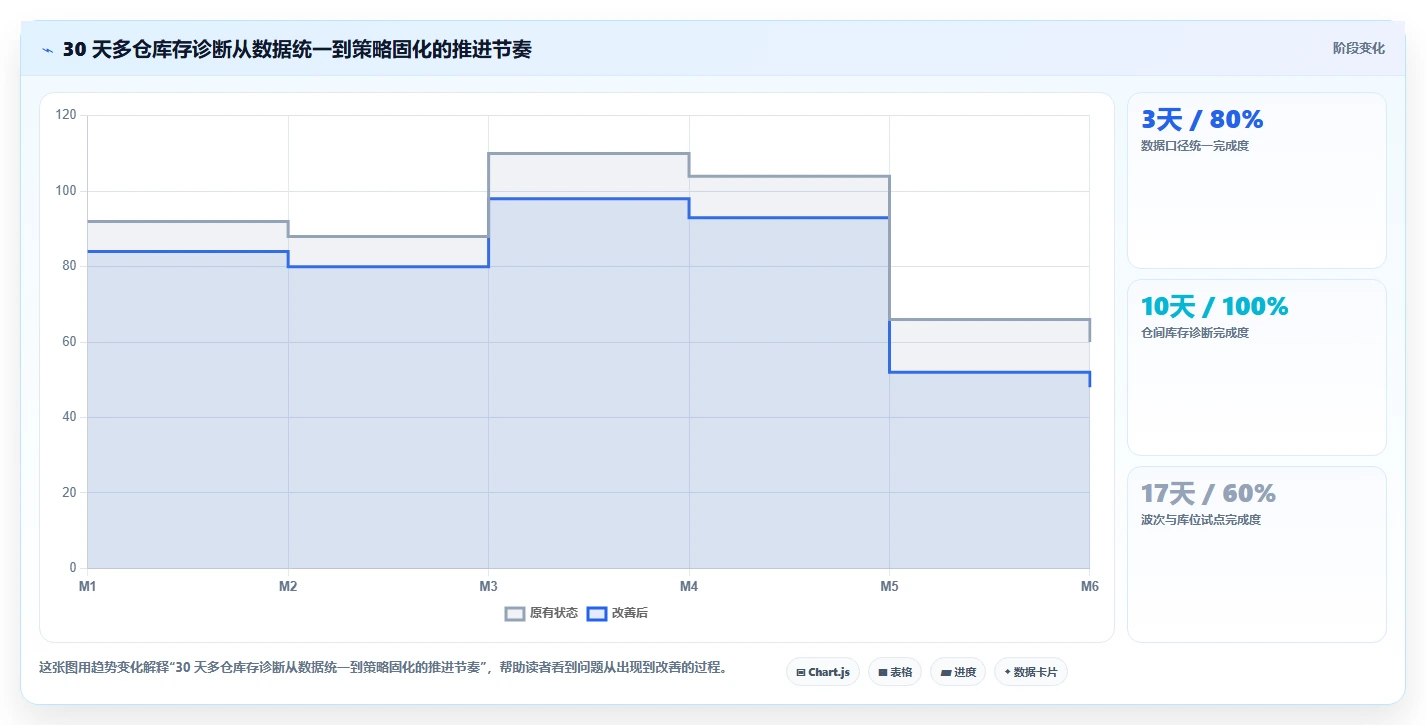Image resolution: width=1426 pixels, height=725 pixels.
Task: Select the Chart.js tag chip
Action: tap(823, 672)
